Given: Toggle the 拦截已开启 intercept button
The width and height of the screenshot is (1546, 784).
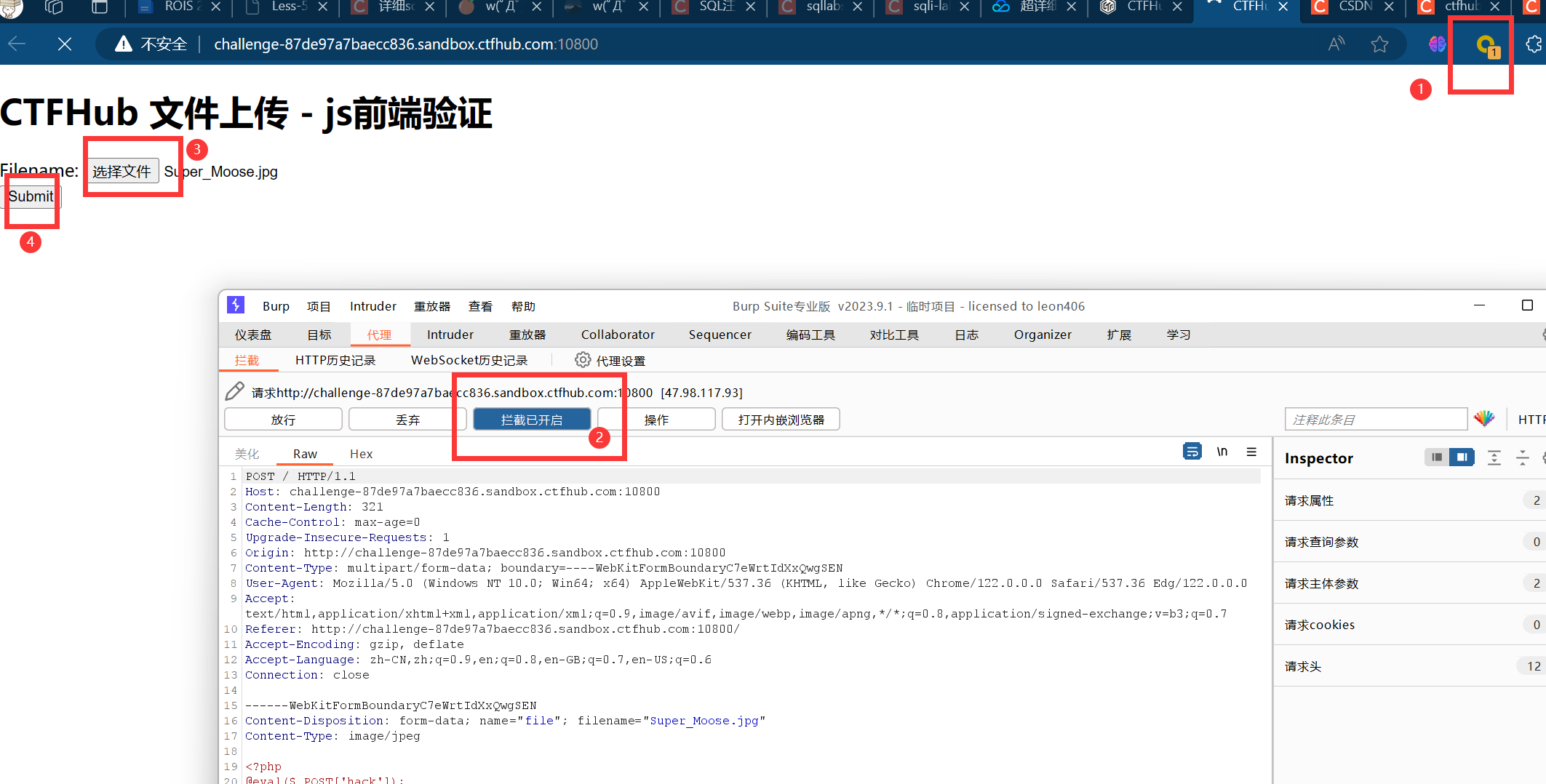Looking at the screenshot, I should 531,420.
